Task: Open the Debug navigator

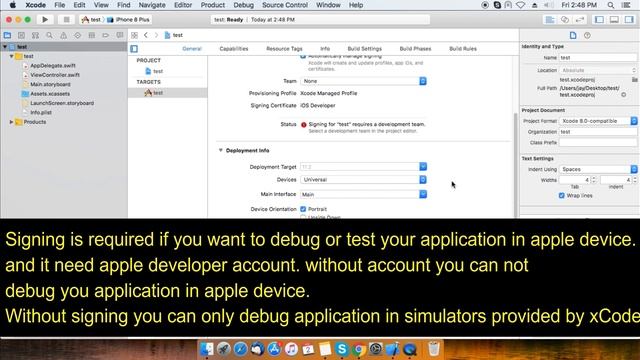Action: (x=91, y=36)
